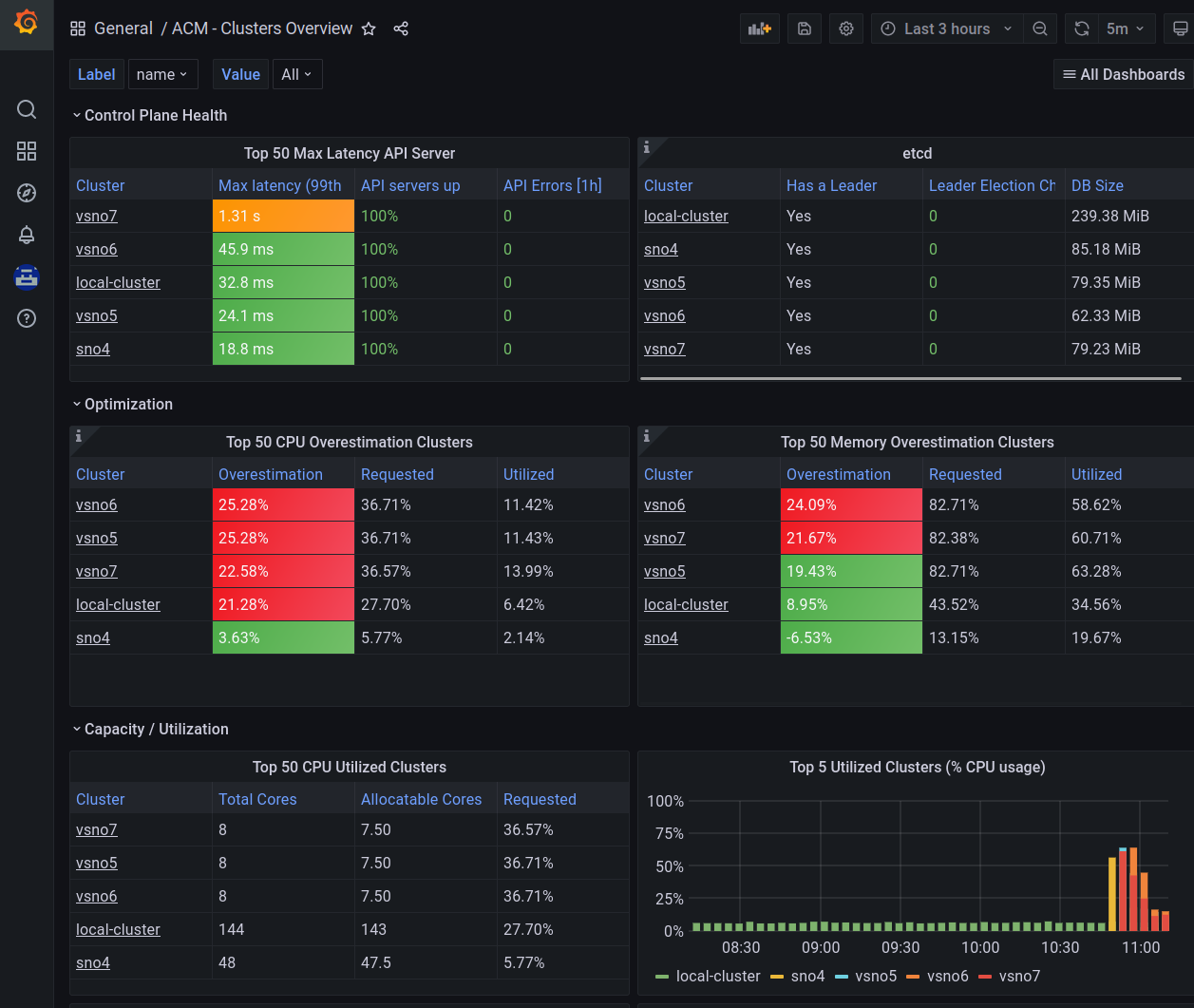Click the Add panel icon
1194x1008 pixels.
tap(759, 29)
